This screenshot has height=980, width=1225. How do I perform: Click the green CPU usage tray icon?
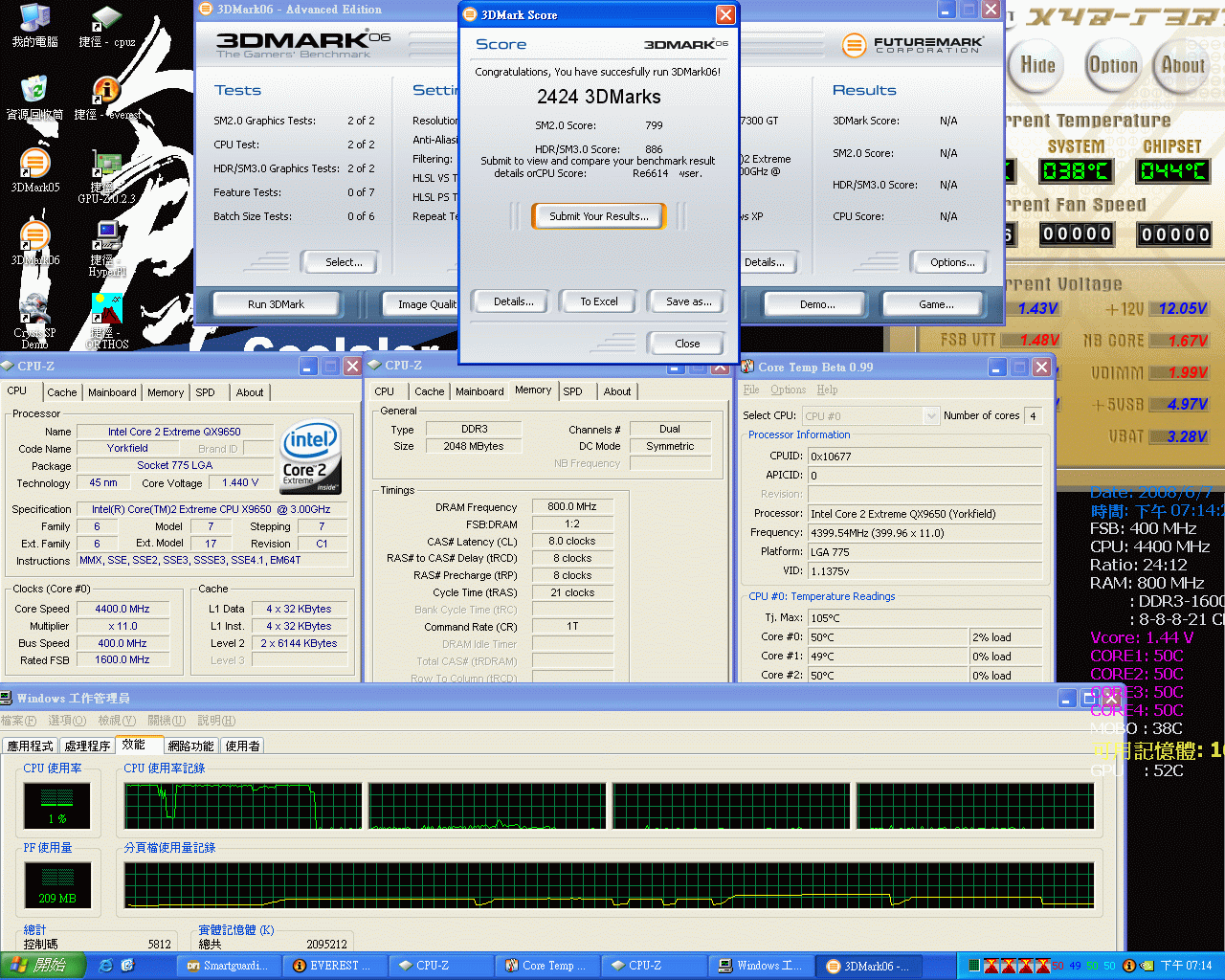[974, 966]
